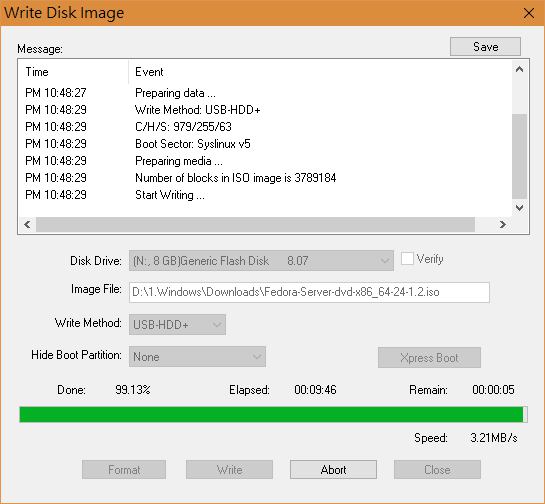The width and height of the screenshot is (545, 504).
Task: Click the green write progress bar
Action: [273, 414]
